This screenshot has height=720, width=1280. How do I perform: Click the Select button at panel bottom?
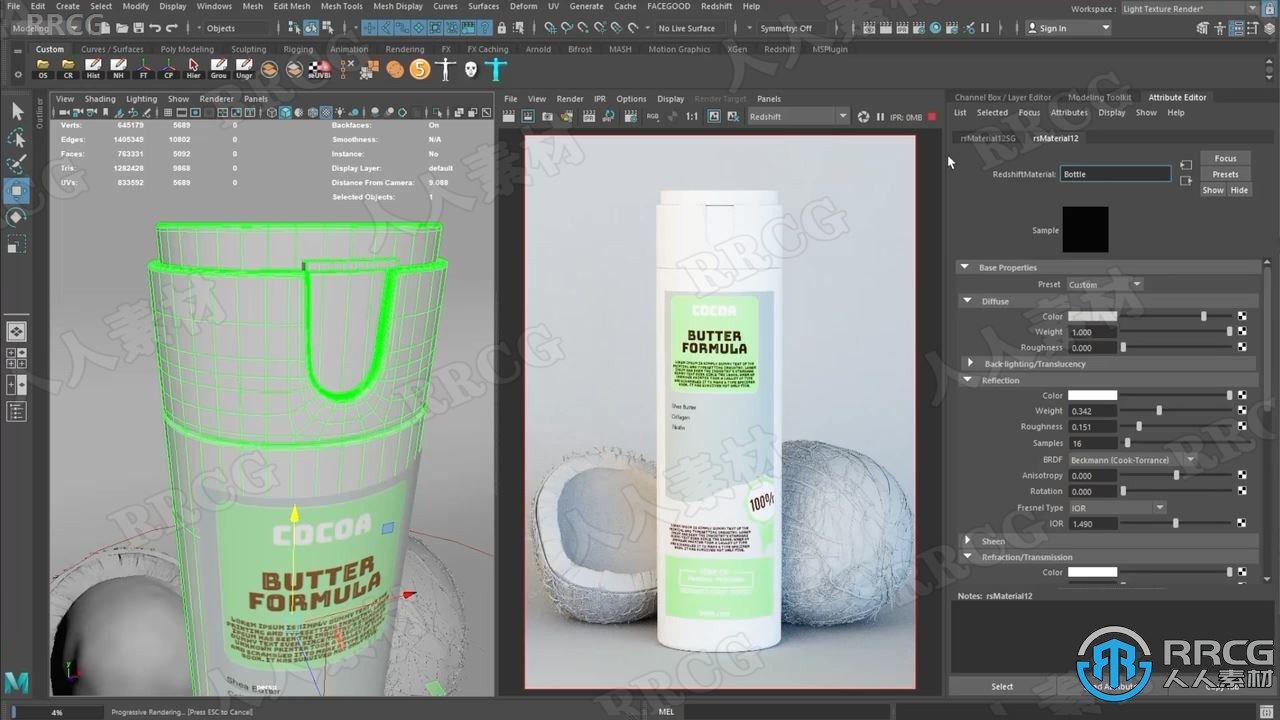point(1002,686)
